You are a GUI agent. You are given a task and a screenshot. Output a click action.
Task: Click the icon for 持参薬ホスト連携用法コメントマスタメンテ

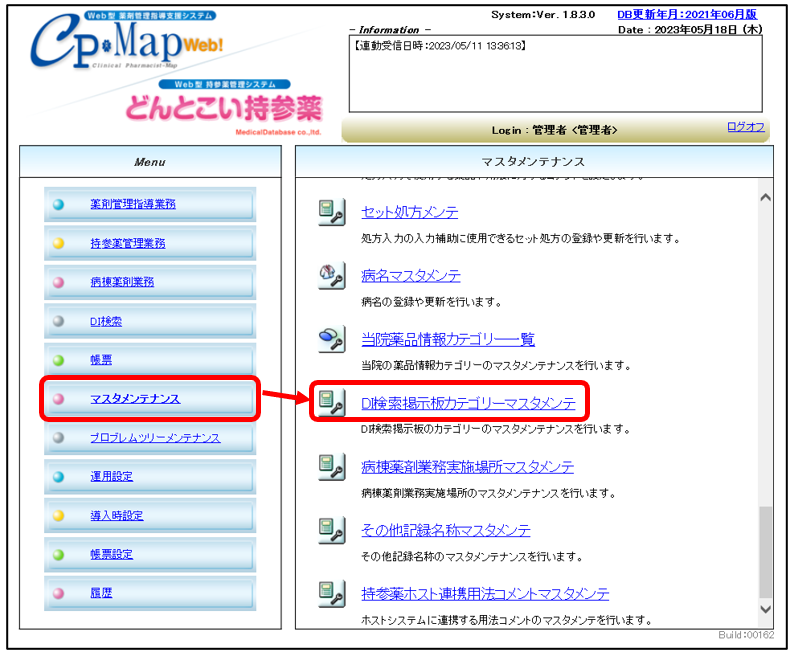(x=331, y=593)
